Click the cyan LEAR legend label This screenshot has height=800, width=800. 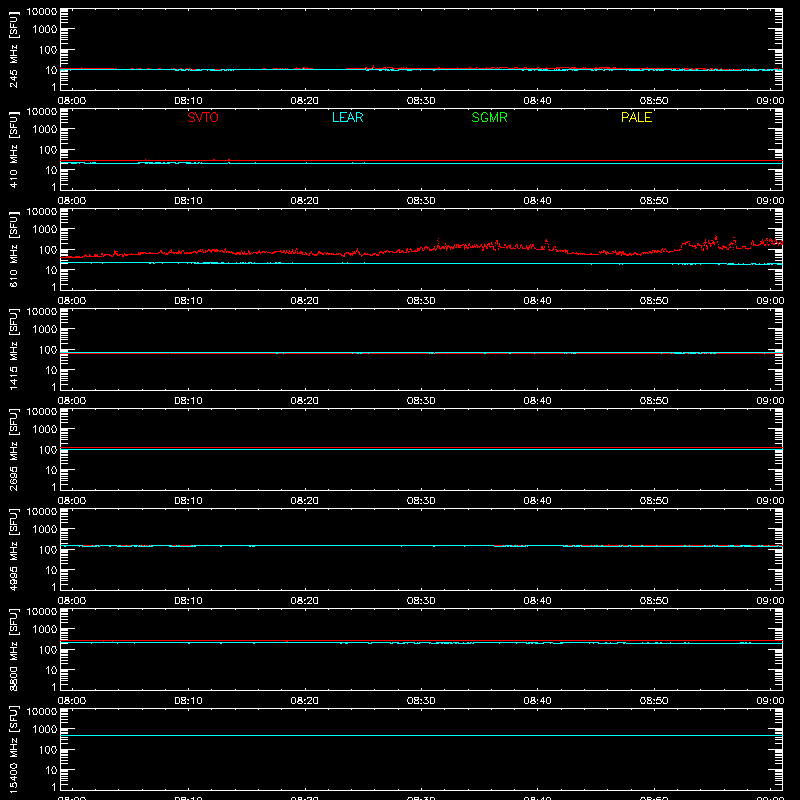pos(347,117)
